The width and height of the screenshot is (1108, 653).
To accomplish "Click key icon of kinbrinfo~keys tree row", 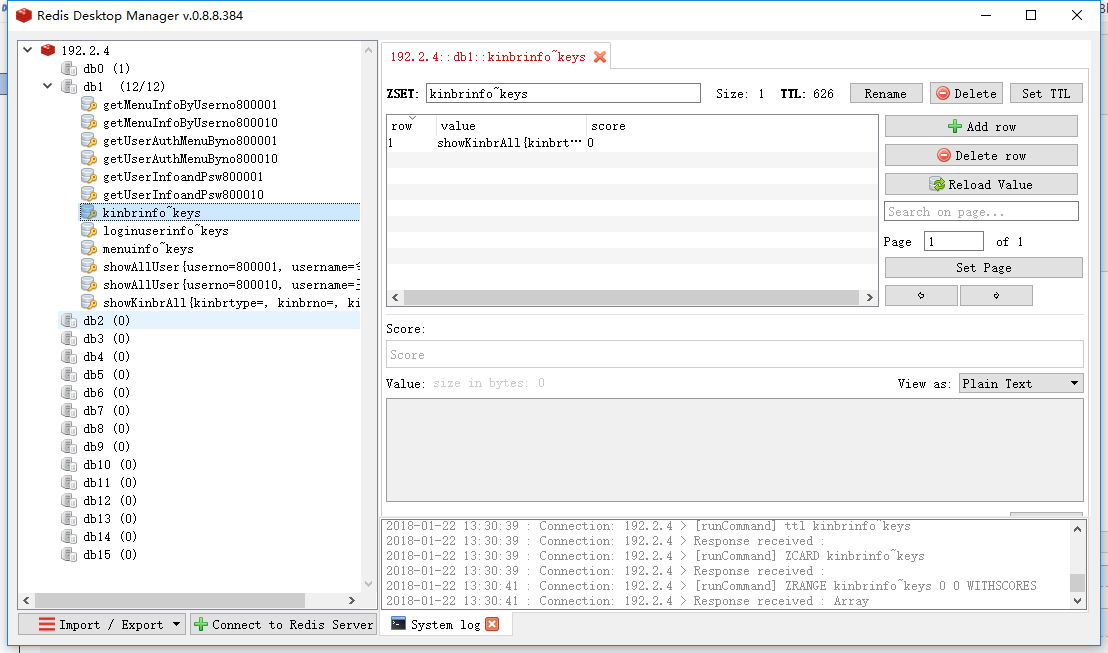I will point(89,213).
